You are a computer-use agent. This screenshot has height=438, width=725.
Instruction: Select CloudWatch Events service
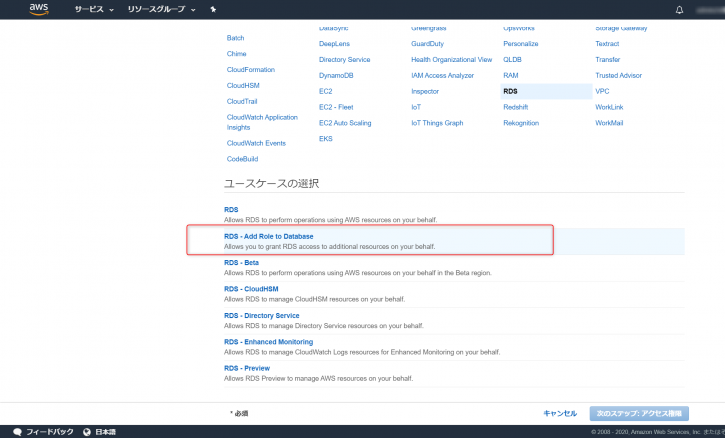pyautogui.click(x=256, y=143)
